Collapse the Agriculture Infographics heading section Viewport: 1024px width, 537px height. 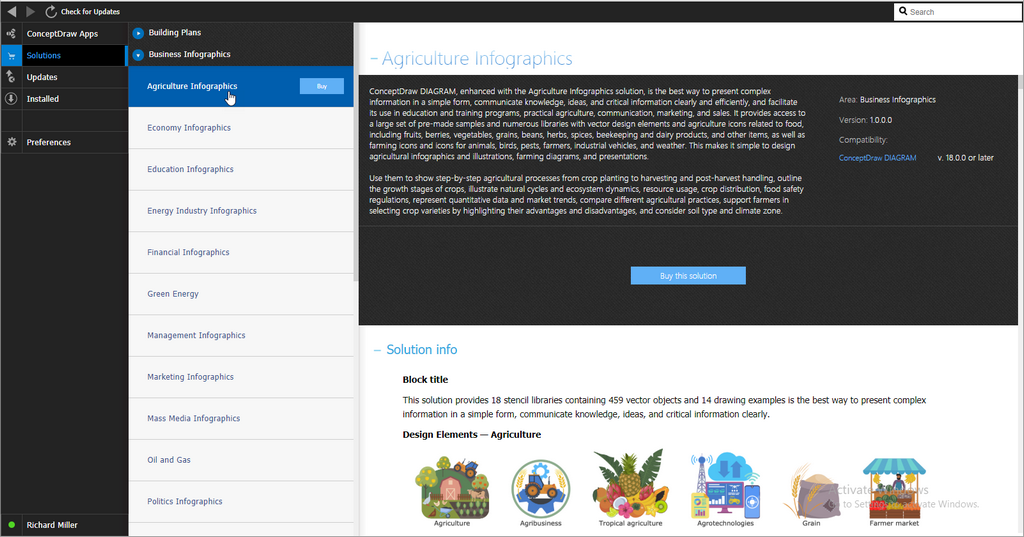[x=374, y=59]
